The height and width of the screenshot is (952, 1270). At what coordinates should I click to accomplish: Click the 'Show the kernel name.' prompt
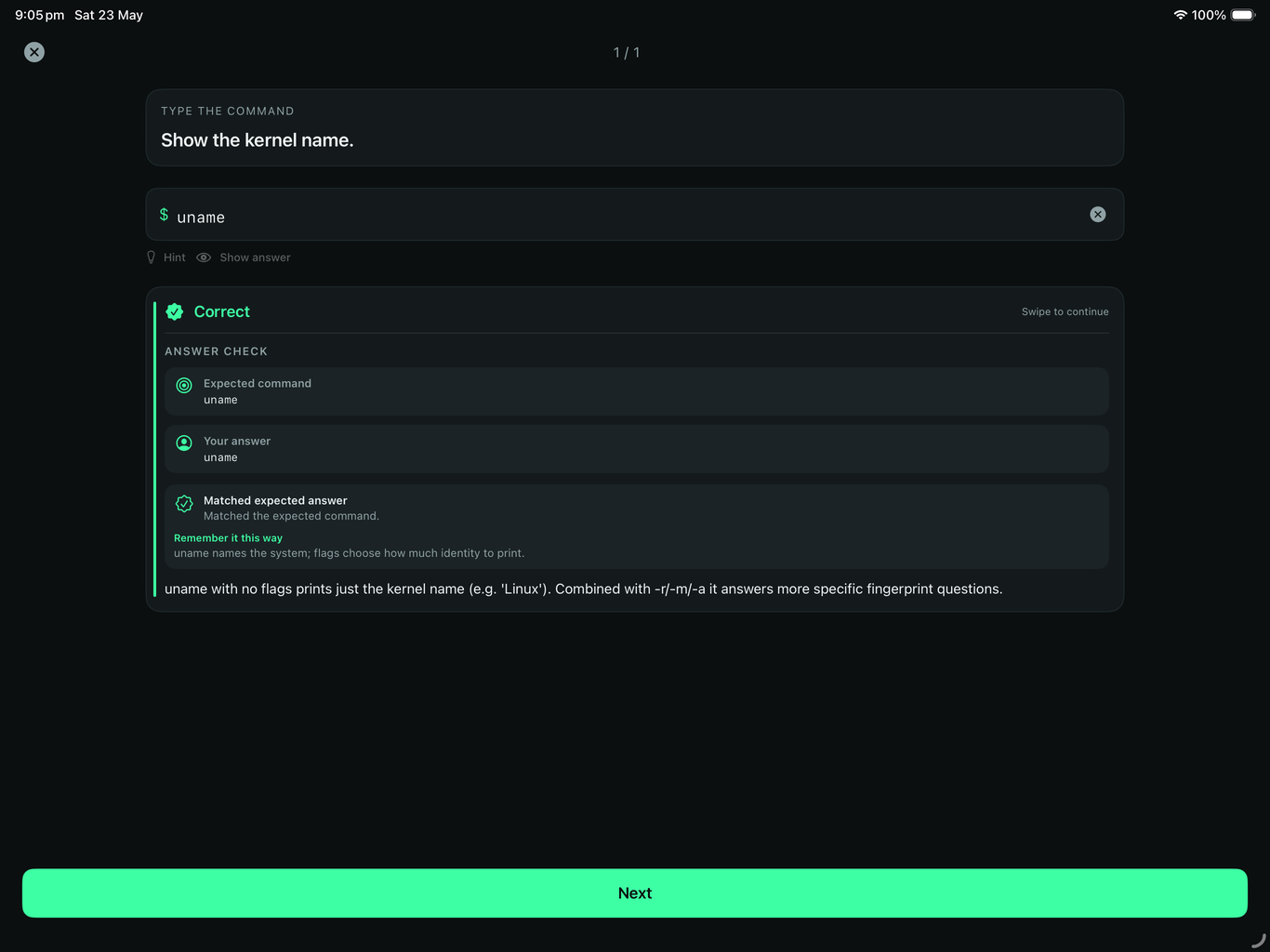[x=258, y=140]
